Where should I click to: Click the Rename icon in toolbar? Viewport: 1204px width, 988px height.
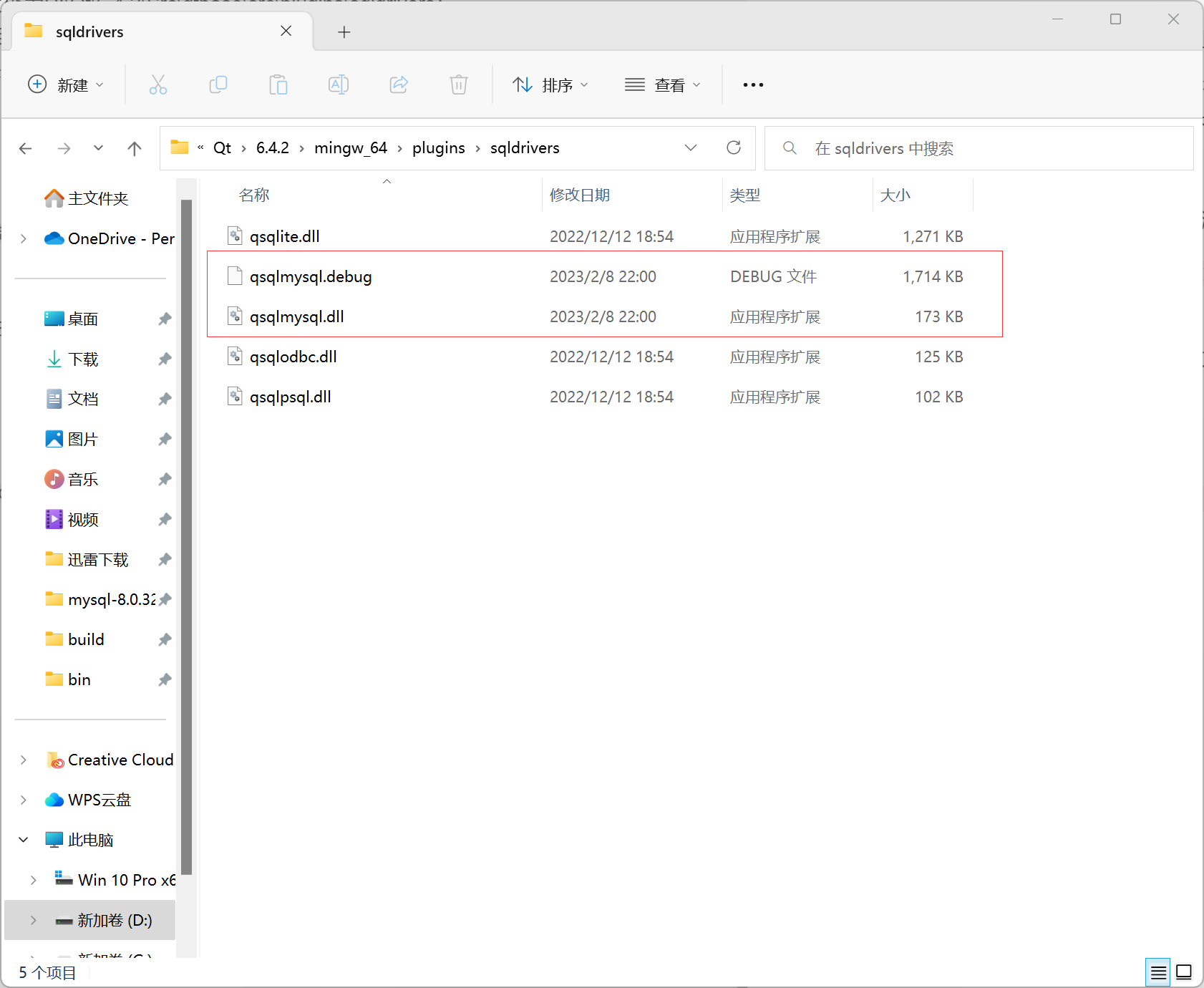coord(339,85)
